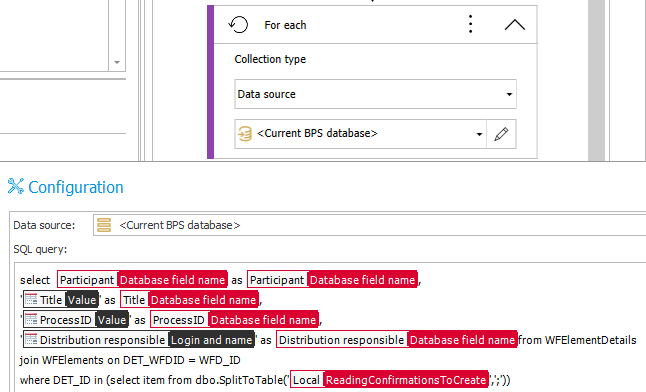Viewport: 646px width, 392px height.
Task: Click the Title Database field name tag
Action: 190,300
